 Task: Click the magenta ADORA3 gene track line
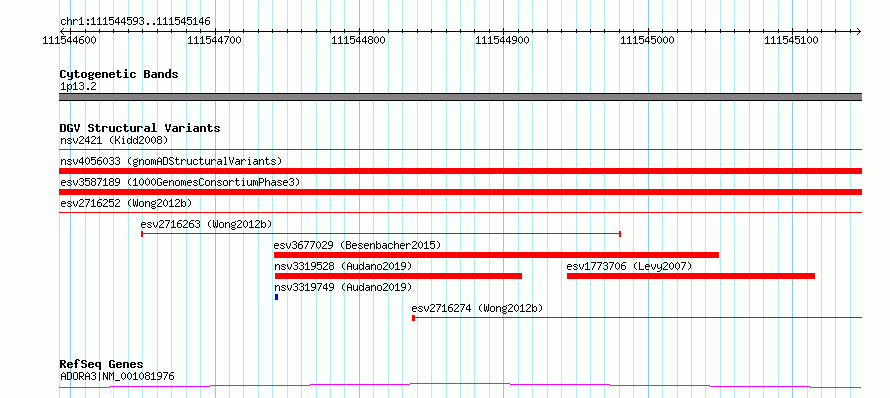(x=460, y=386)
